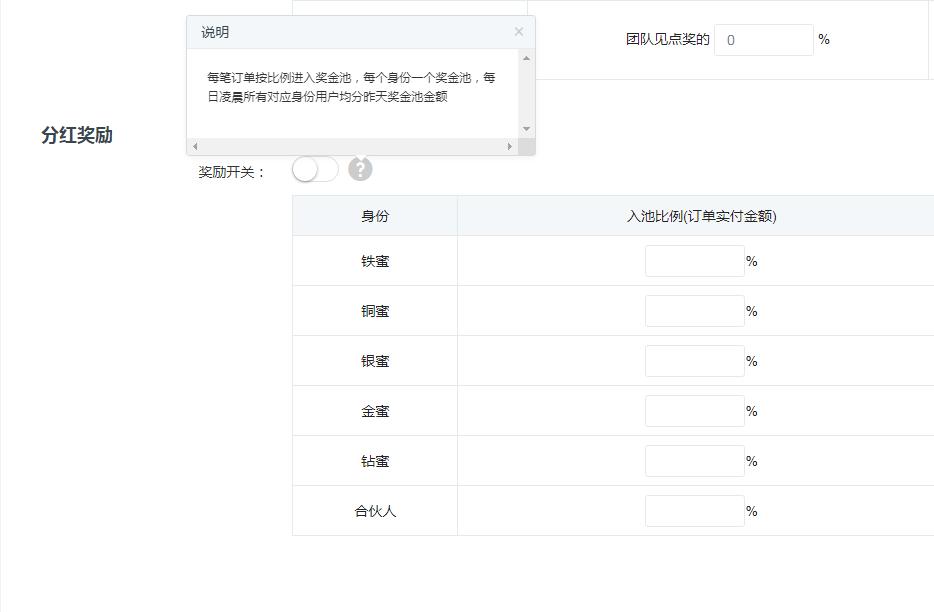Select the 身份 column header
This screenshot has height=612, width=934.
[x=374, y=215]
